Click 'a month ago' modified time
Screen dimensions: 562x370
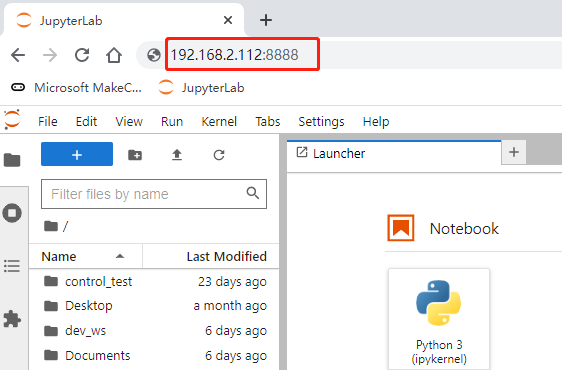[x=230, y=305]
